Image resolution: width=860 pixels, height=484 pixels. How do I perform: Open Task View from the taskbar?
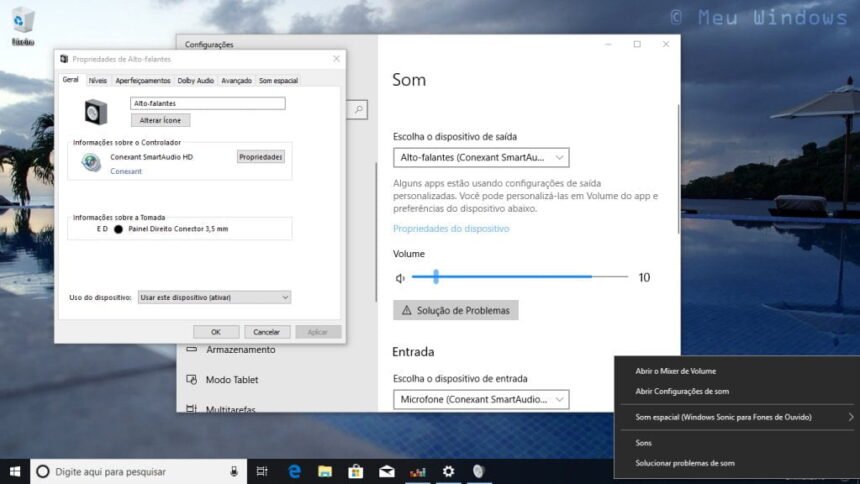(262, 471)
